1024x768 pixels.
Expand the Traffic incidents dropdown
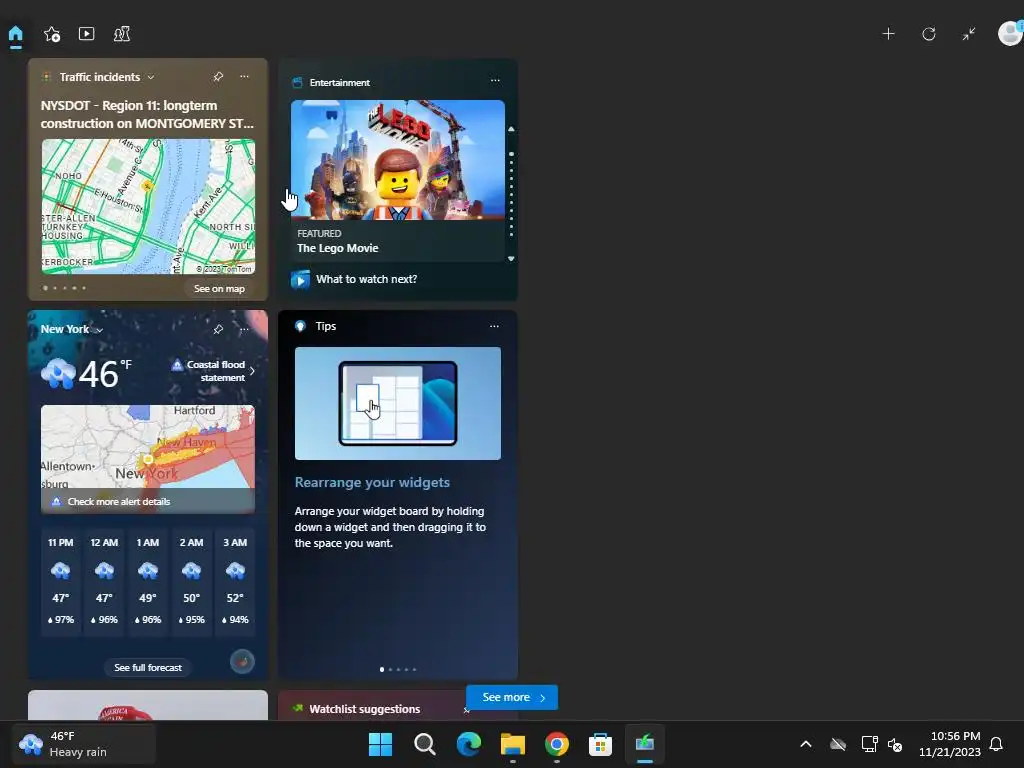(x=151, y=77)
